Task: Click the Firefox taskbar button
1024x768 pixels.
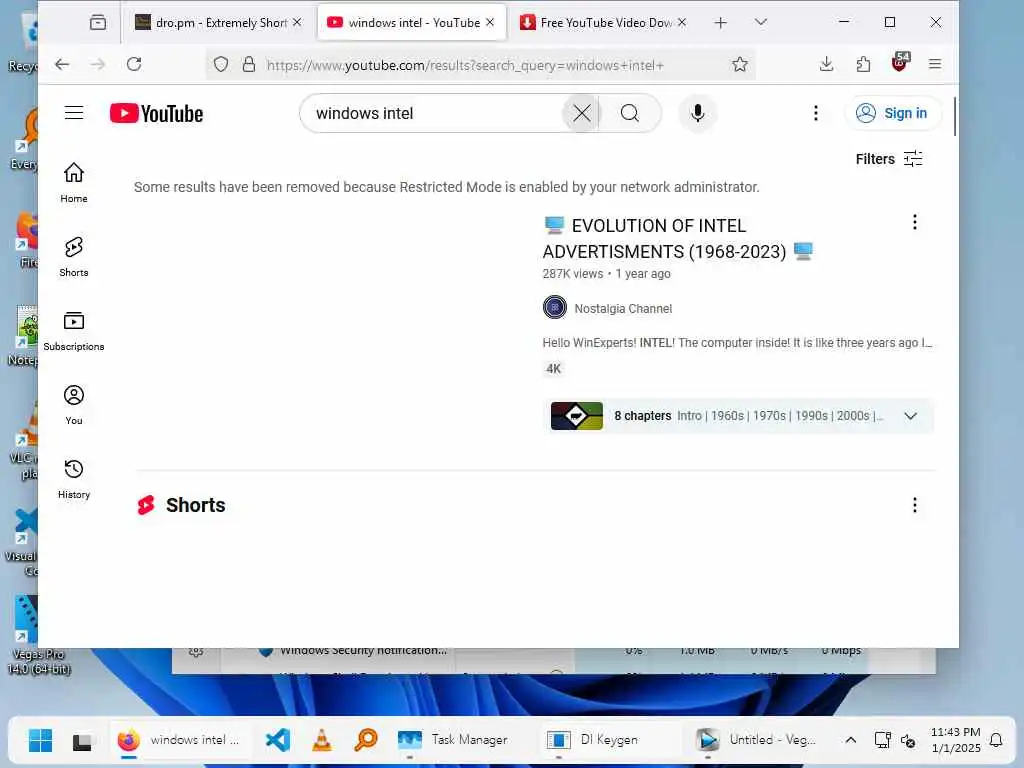Action: click(x=181, y=740)
